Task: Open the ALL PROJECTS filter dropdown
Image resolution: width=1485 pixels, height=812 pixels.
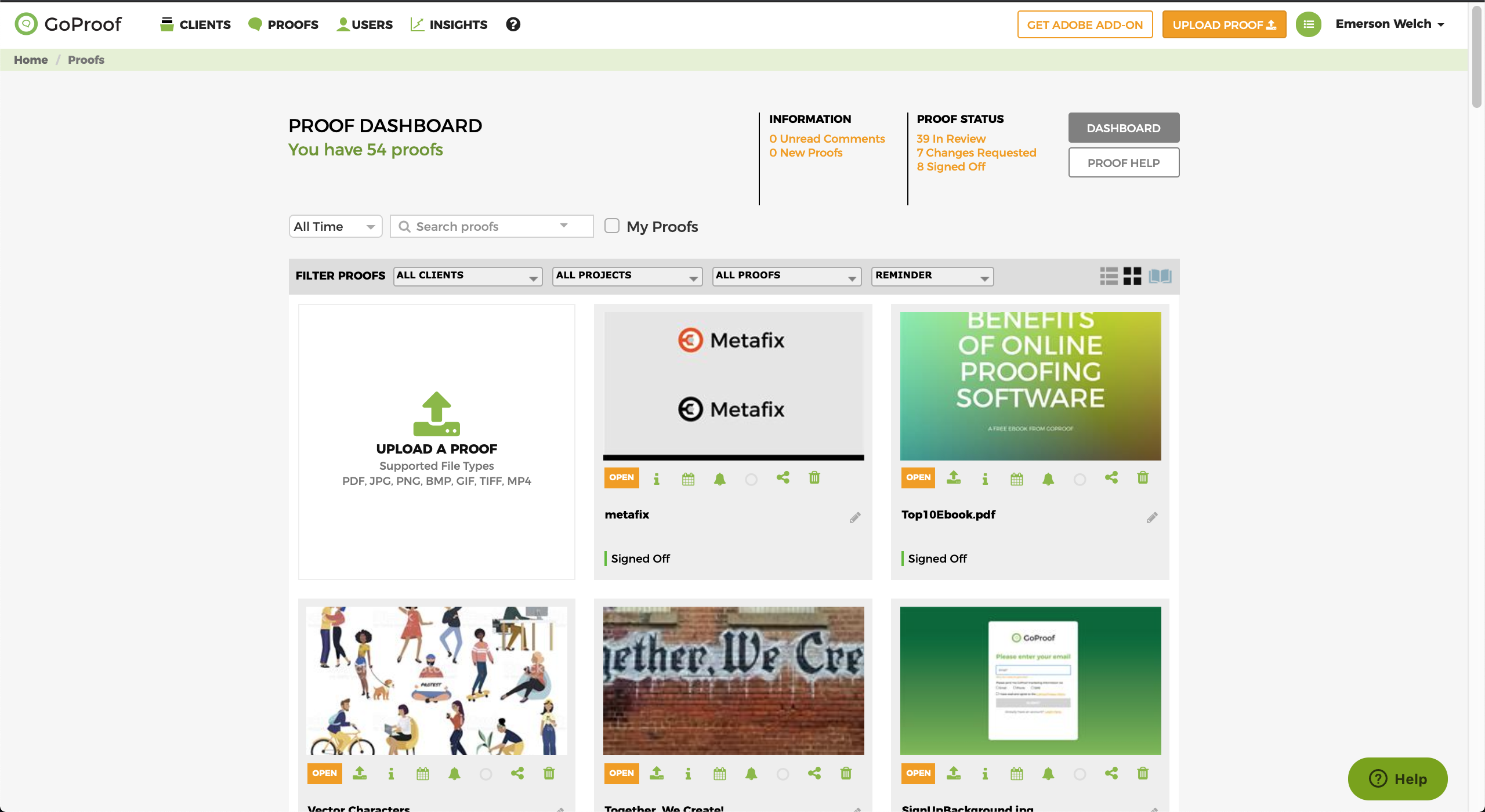Action: pyautogui.click(x=627, y=276)
